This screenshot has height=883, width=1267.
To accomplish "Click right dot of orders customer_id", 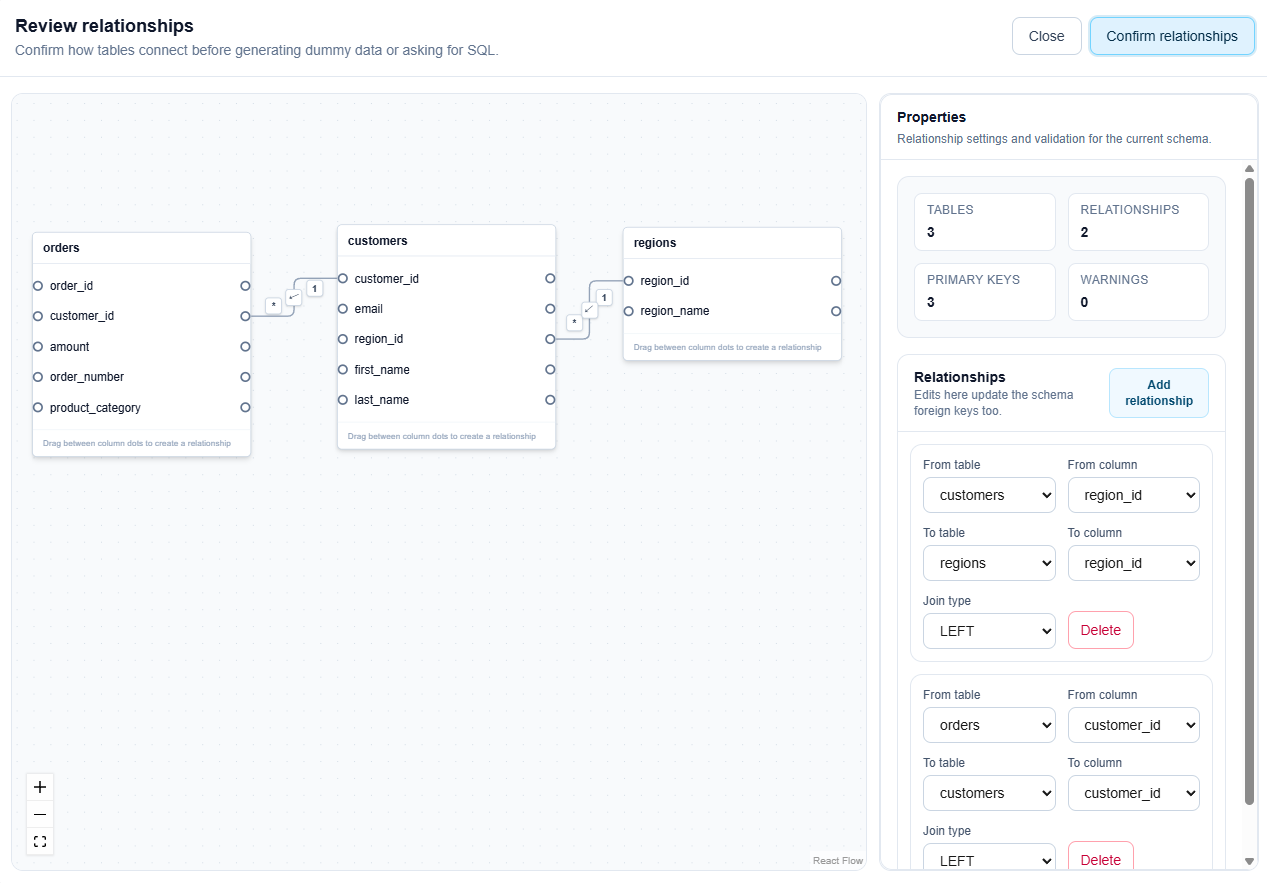I will pyautogui.click(x=245, y=316).
